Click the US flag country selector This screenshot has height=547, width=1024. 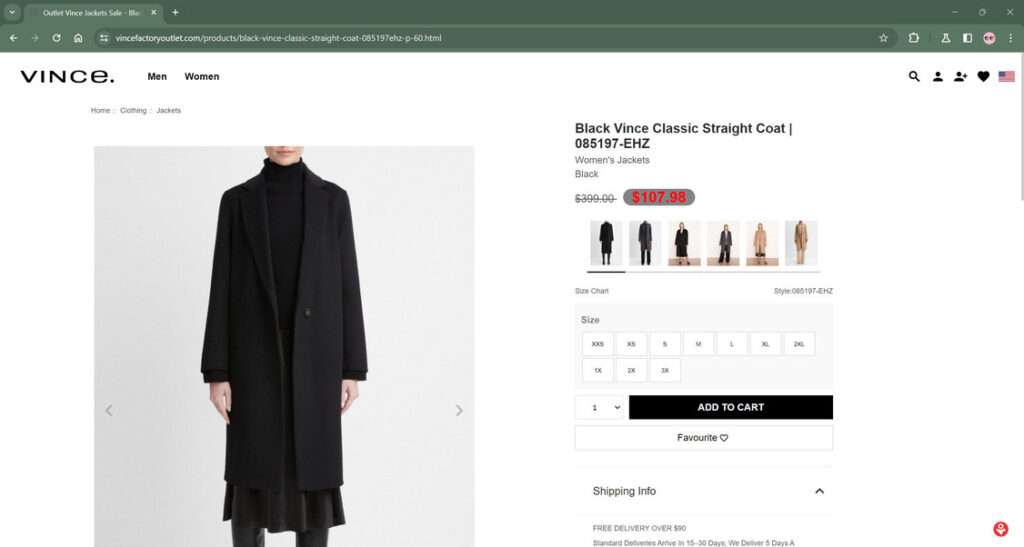click(1006, 76)
